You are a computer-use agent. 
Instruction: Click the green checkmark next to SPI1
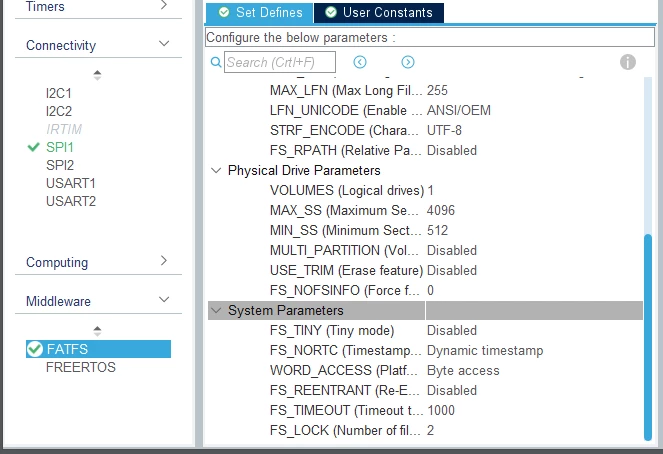[x=33, y=147]
